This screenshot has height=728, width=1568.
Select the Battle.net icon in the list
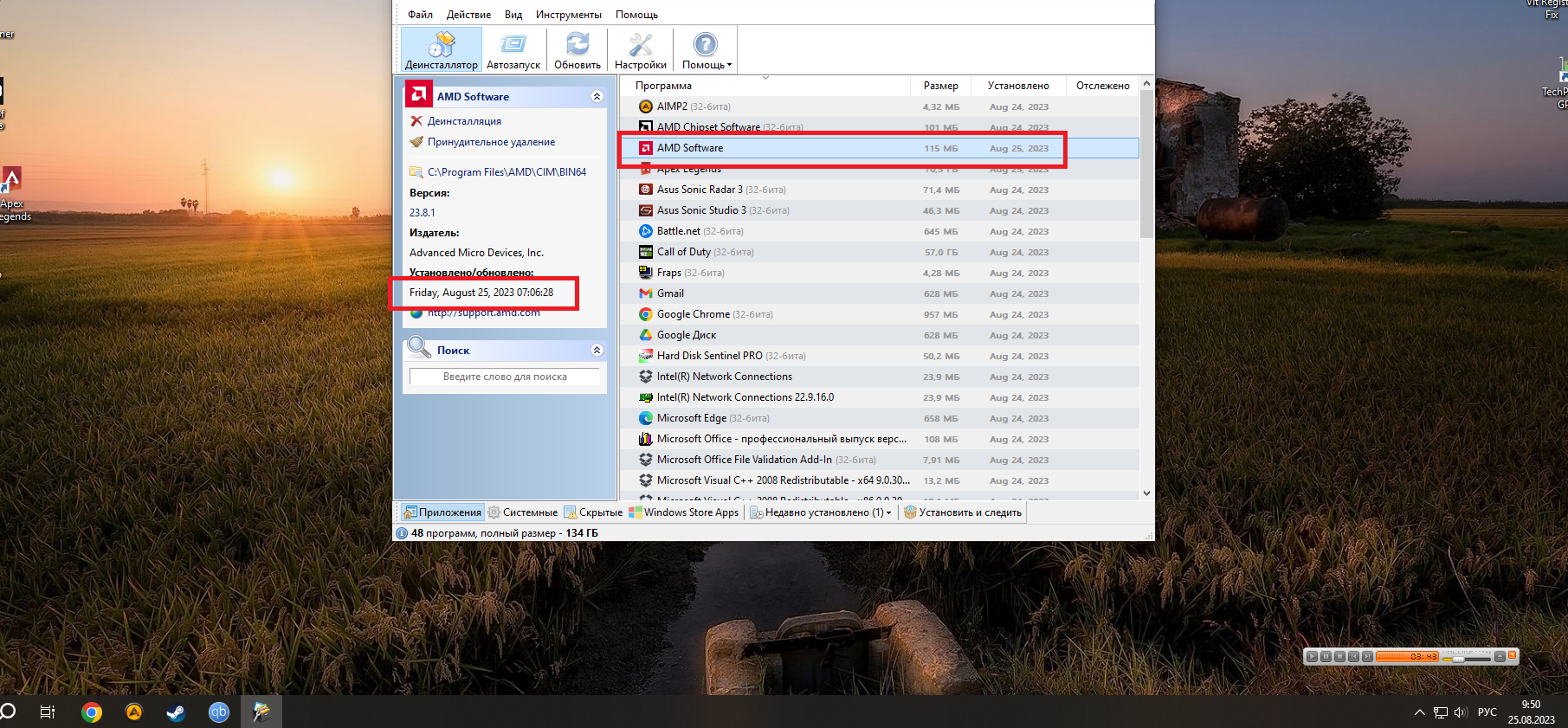(x=646, y=231)
